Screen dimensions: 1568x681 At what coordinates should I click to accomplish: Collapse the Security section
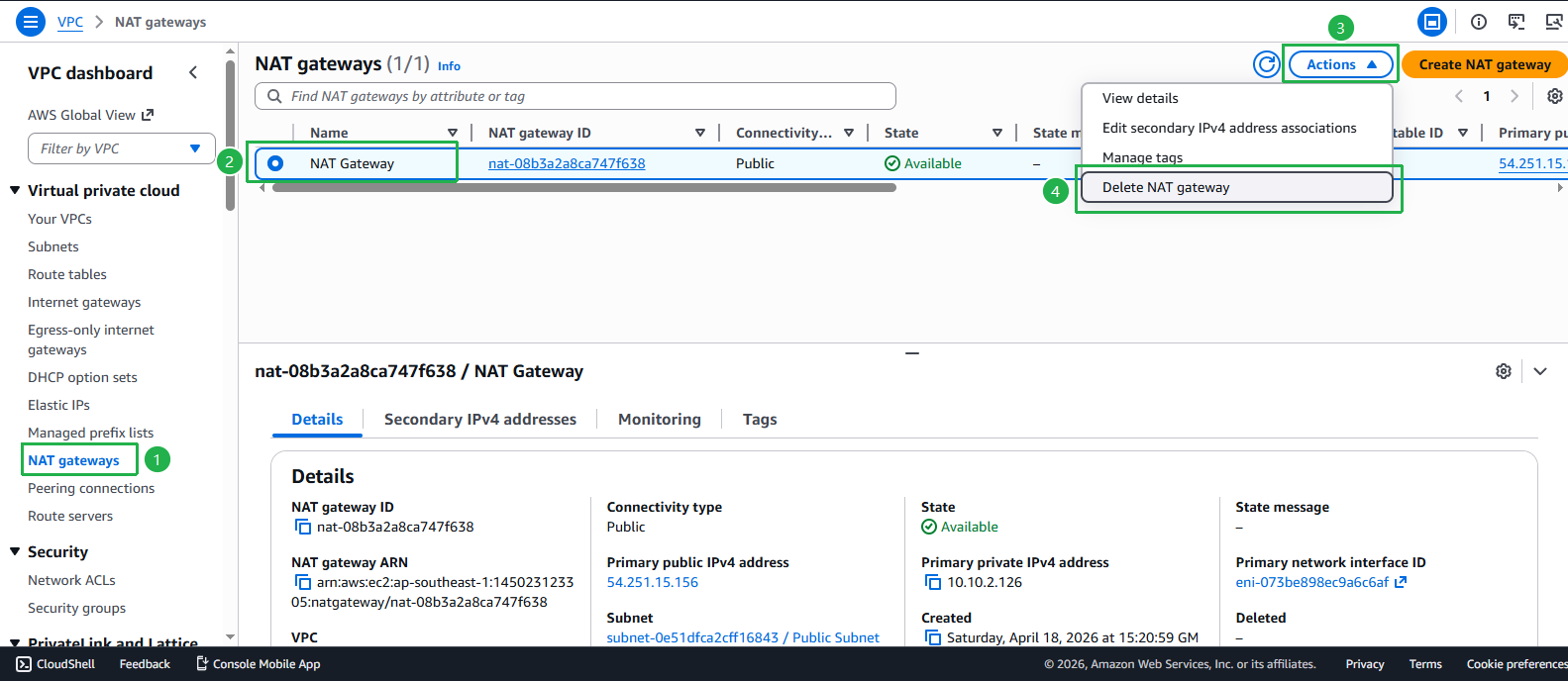[x=15, y=551]
